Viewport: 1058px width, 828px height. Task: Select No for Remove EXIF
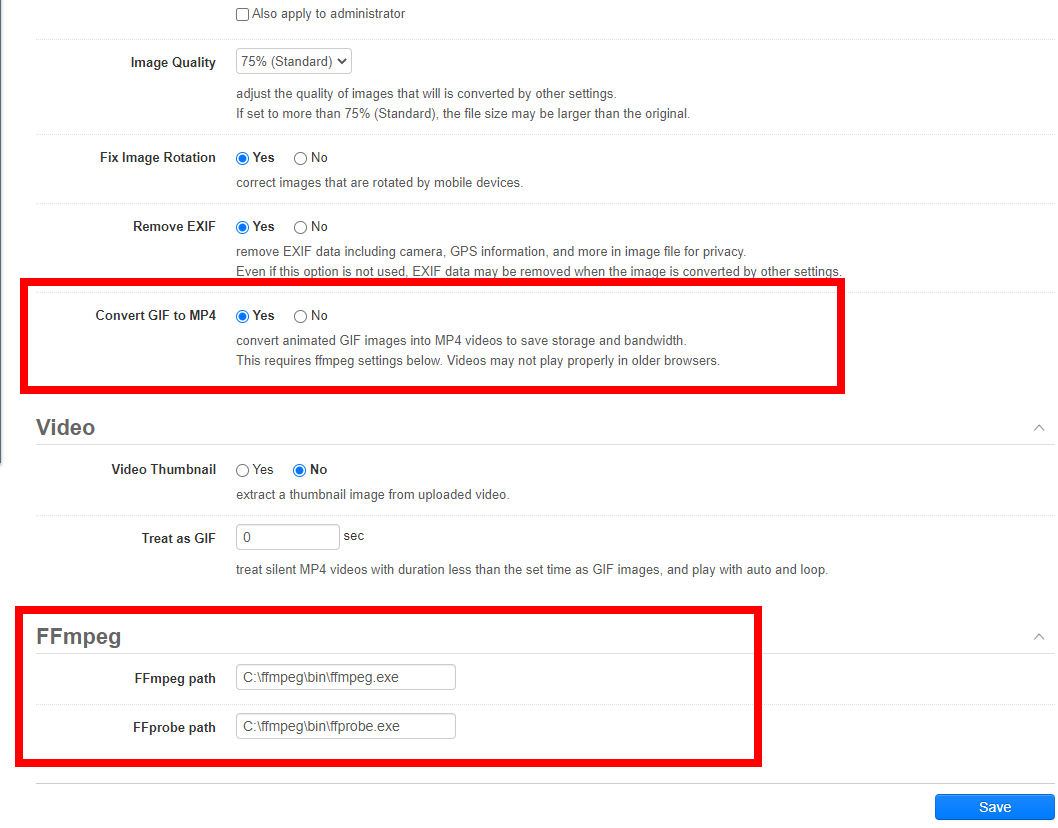tap(300, 227)
